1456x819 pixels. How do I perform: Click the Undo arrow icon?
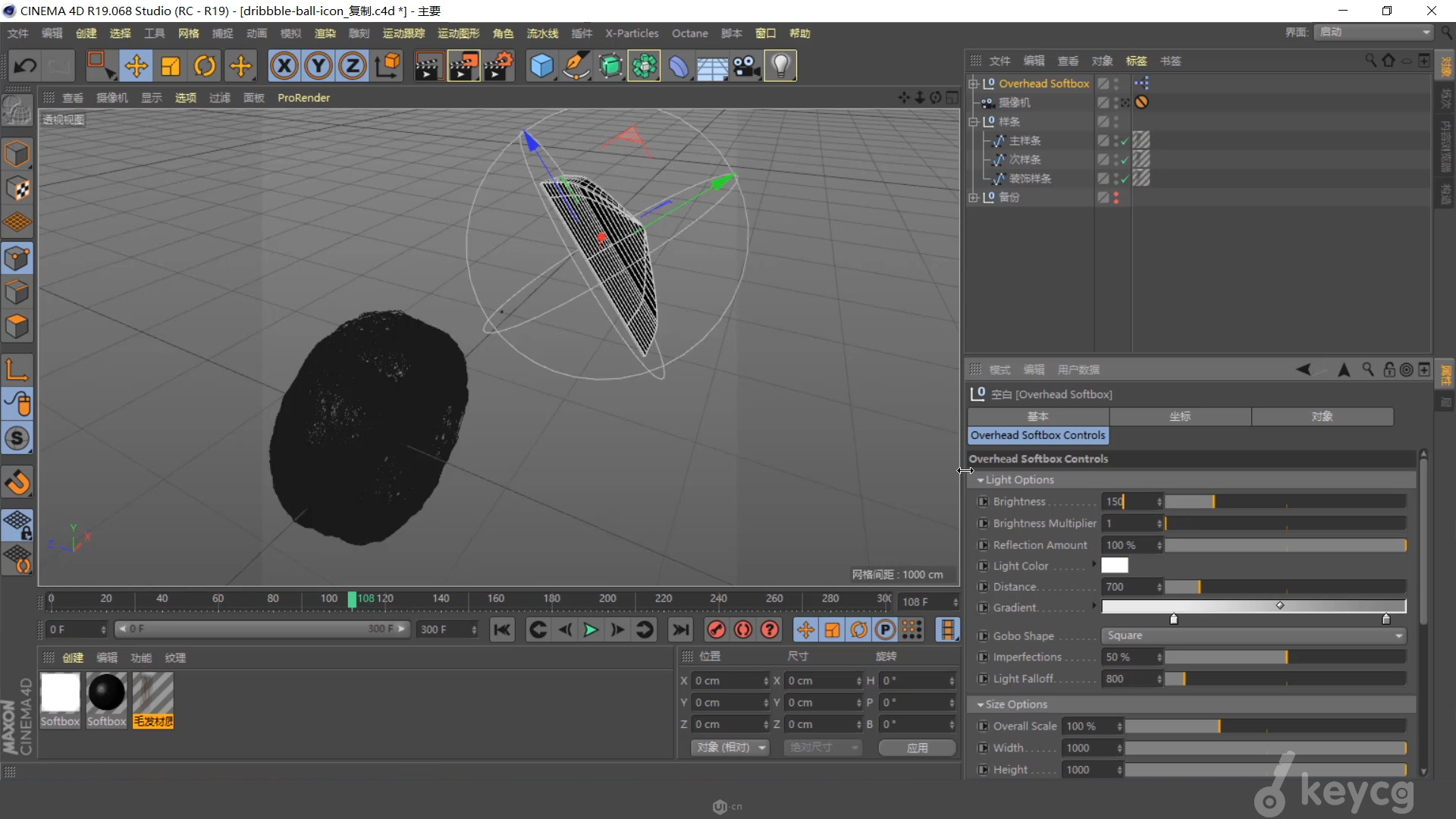[25, 66]
